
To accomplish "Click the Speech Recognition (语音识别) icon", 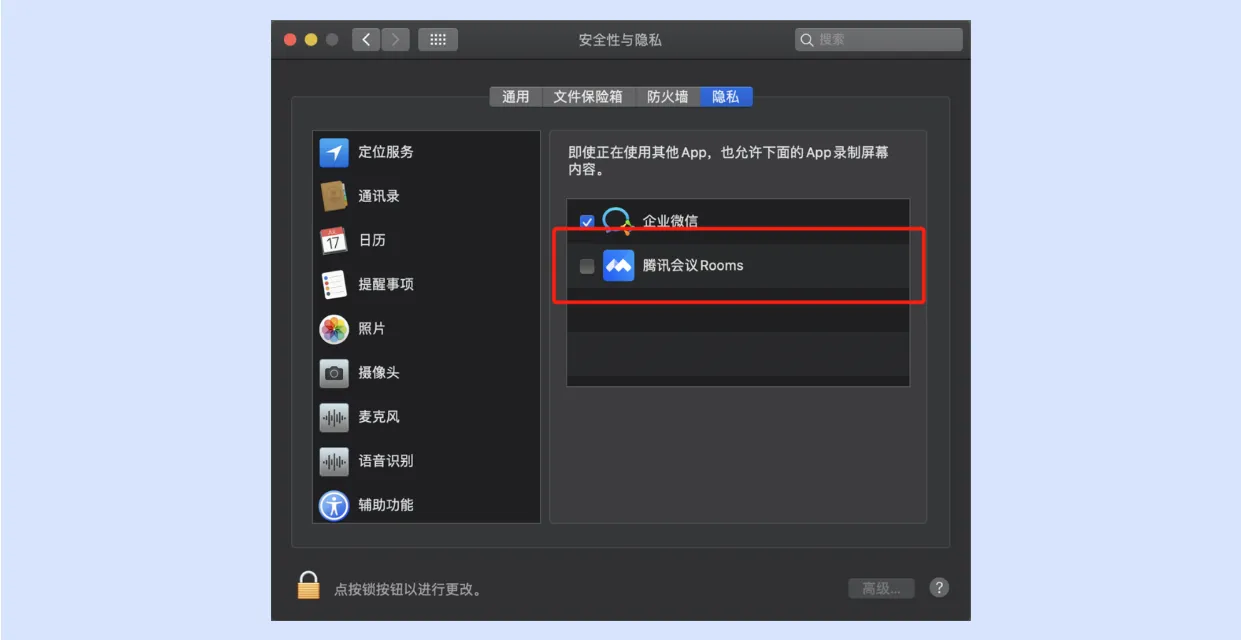I will pos(334,461).
